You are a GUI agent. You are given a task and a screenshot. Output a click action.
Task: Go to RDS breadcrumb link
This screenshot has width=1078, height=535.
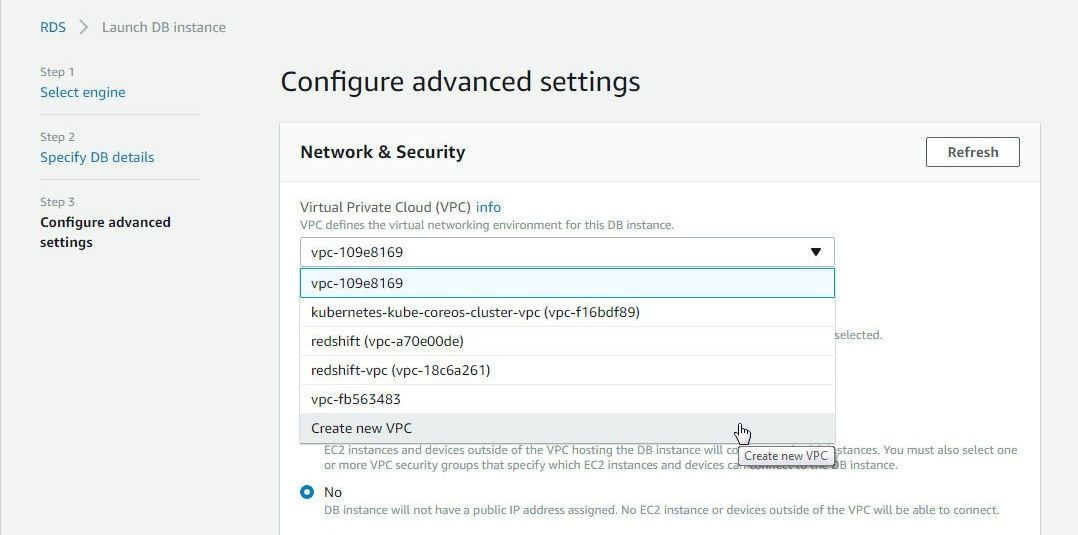point(53,28)
